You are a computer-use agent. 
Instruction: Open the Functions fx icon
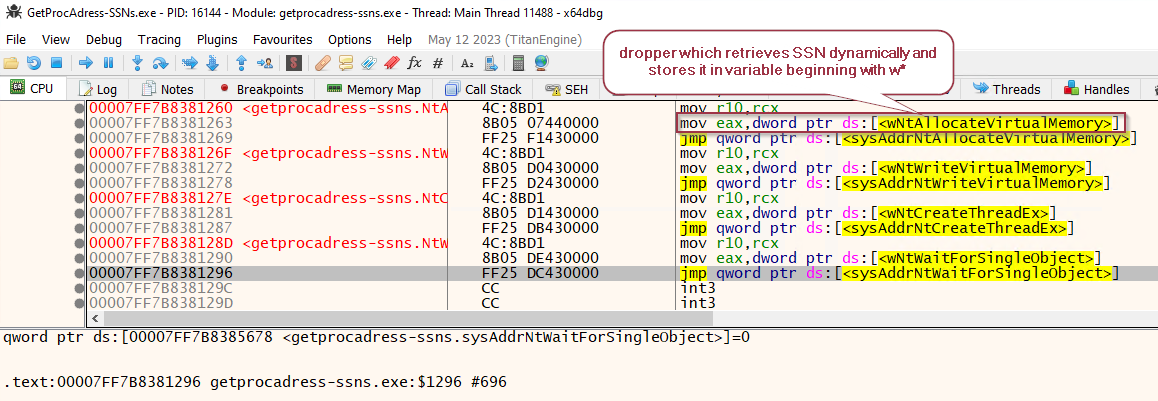[414, 64]
